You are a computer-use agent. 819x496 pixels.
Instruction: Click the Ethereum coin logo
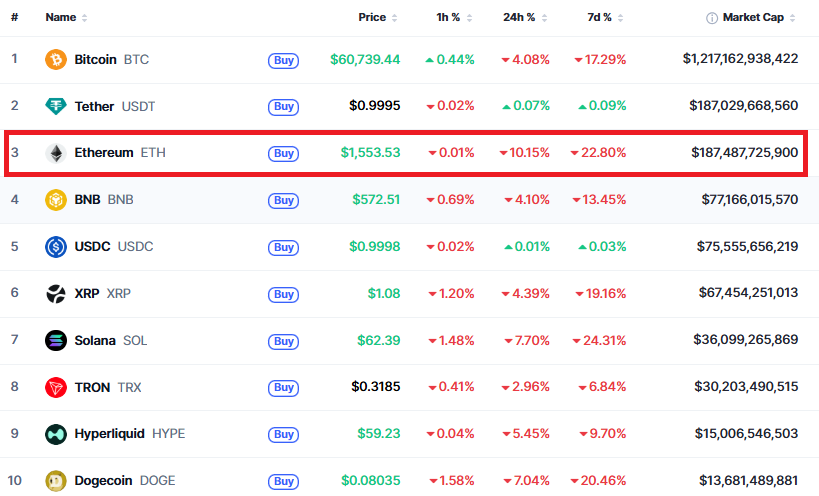(56, 153)
